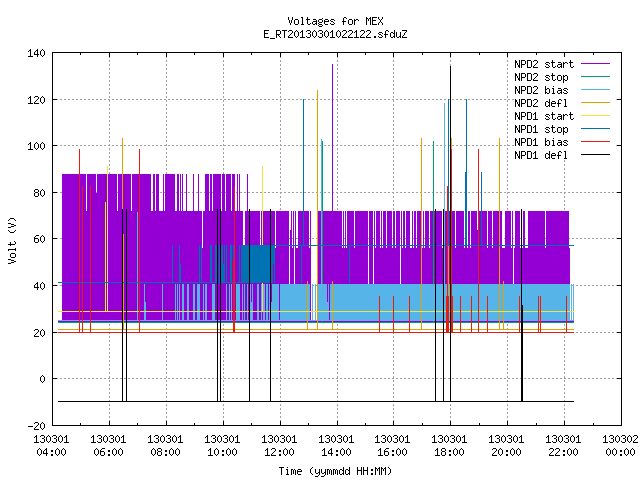Click the light blue NPD2 bias legend line
Screen dimensions: 640x480
click(x=596, y=90)
